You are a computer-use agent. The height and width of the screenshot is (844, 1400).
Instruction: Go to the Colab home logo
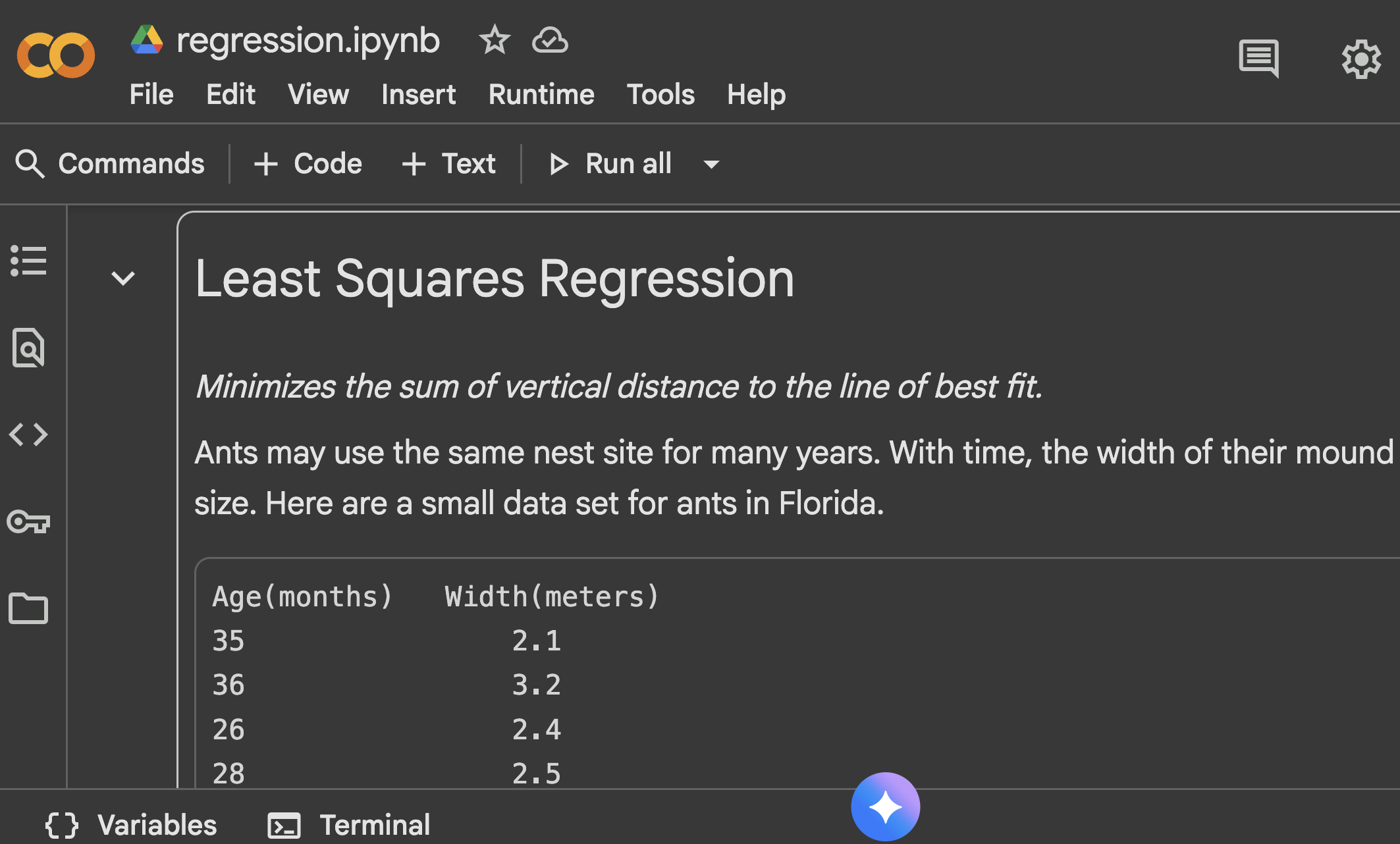click(x=56, y=56)
